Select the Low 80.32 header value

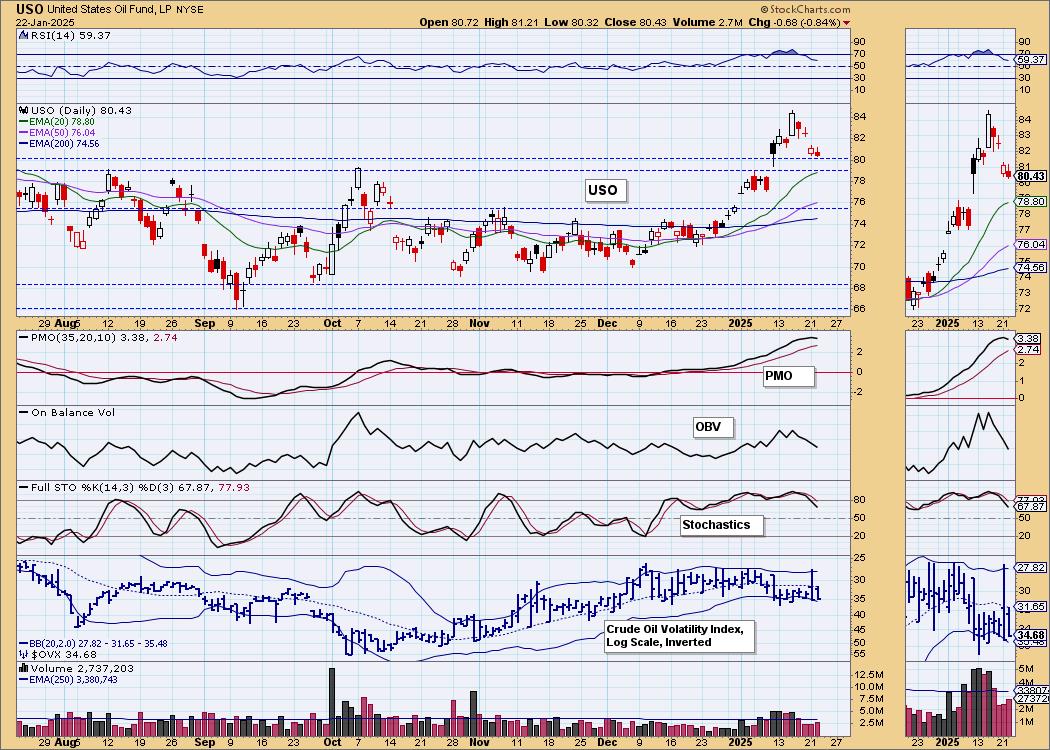pyautogui.click(x=573, y=22)
